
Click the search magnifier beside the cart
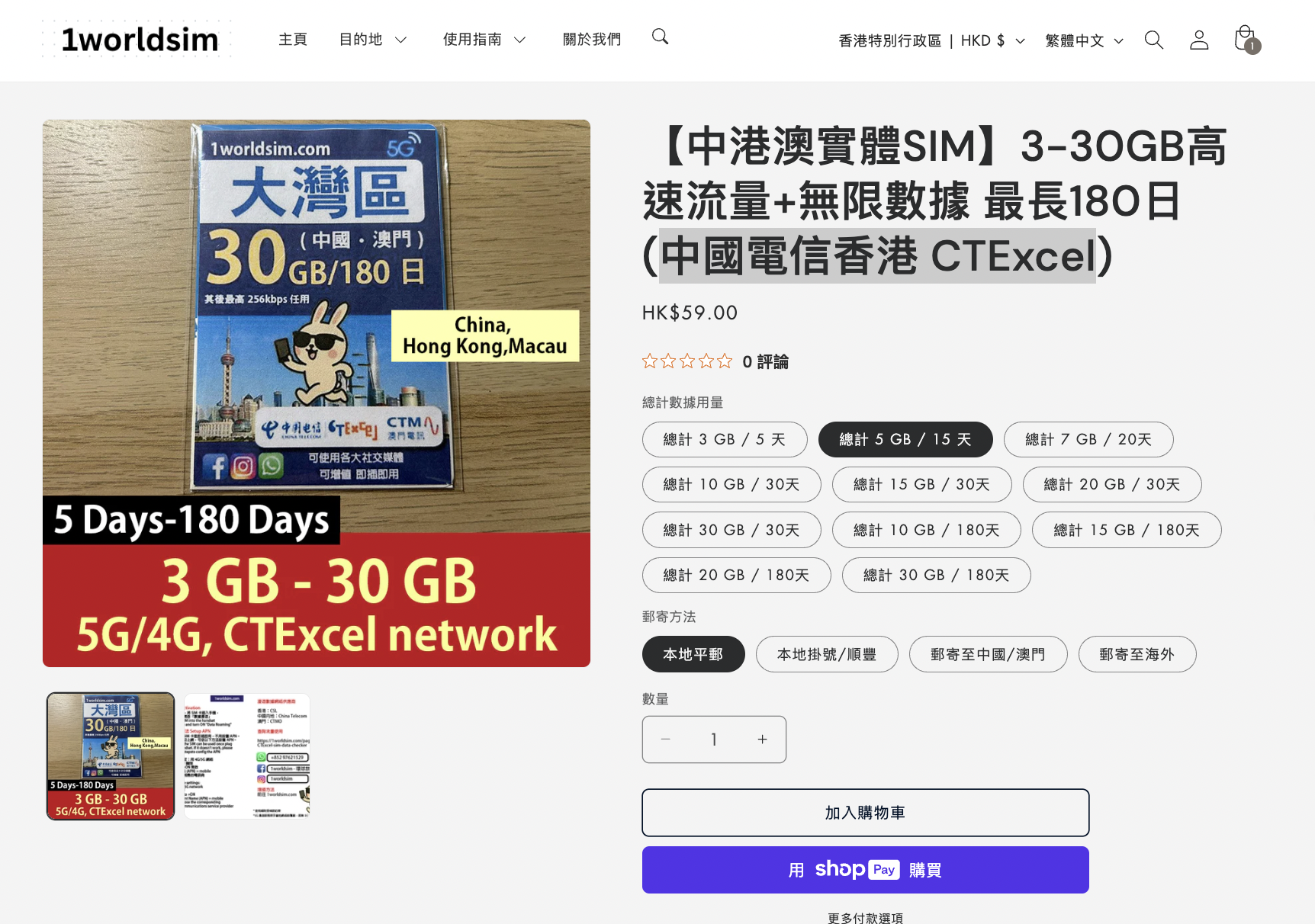(1154, 40)
